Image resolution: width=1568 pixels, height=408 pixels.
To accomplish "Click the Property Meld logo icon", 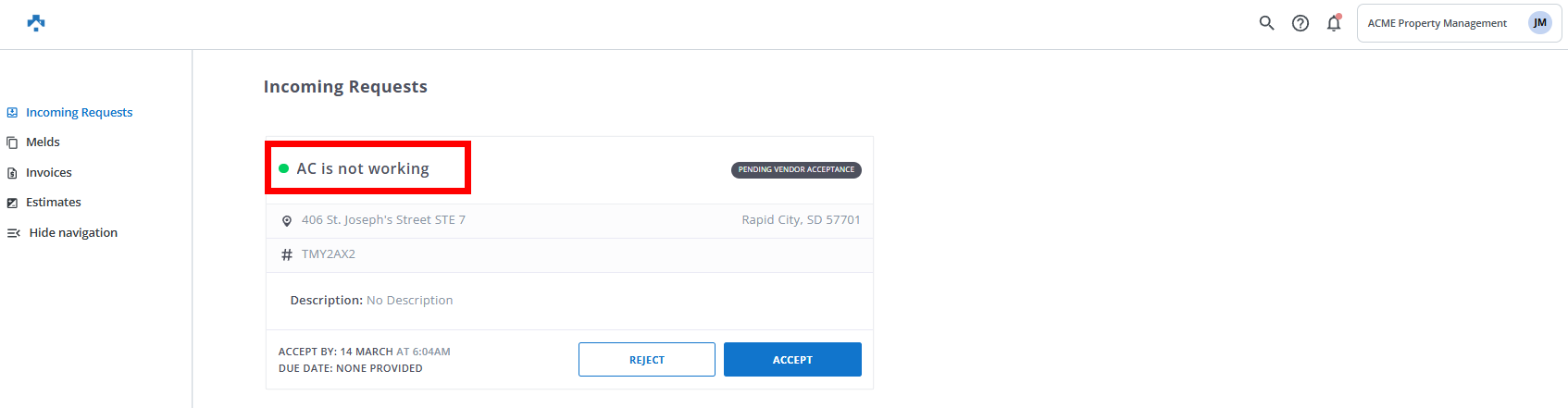I will tap(36, 23).
